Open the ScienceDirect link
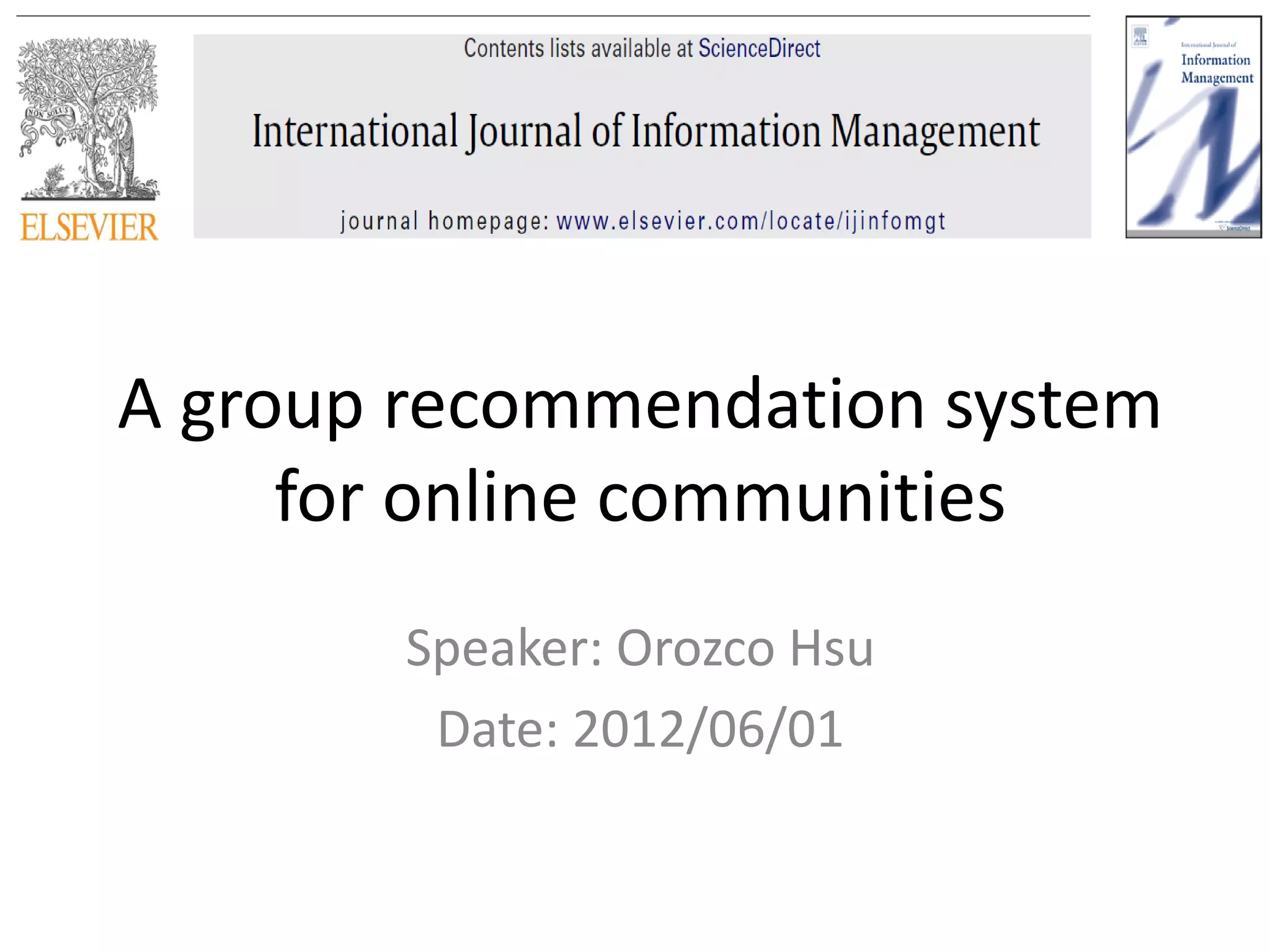The height and width of the screenshot is (952, 1270). (x=759, y=48)
